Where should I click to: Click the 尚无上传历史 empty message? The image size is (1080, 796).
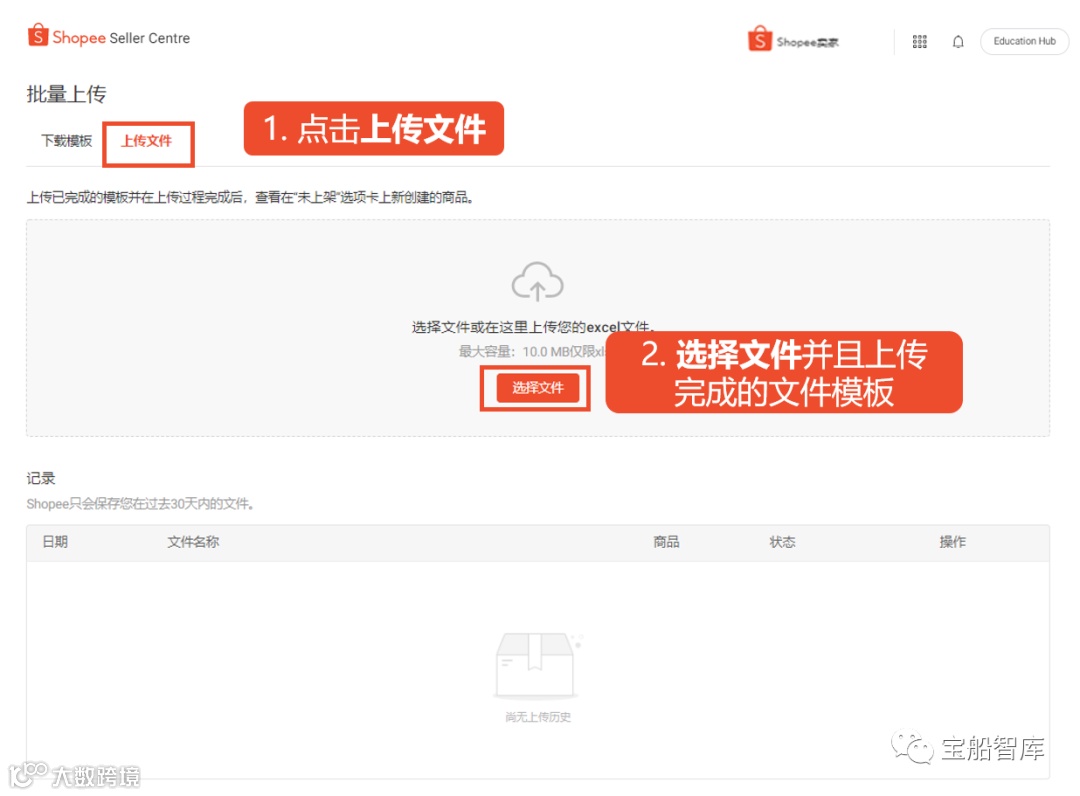pyautogui.click(x=538, y=718)
